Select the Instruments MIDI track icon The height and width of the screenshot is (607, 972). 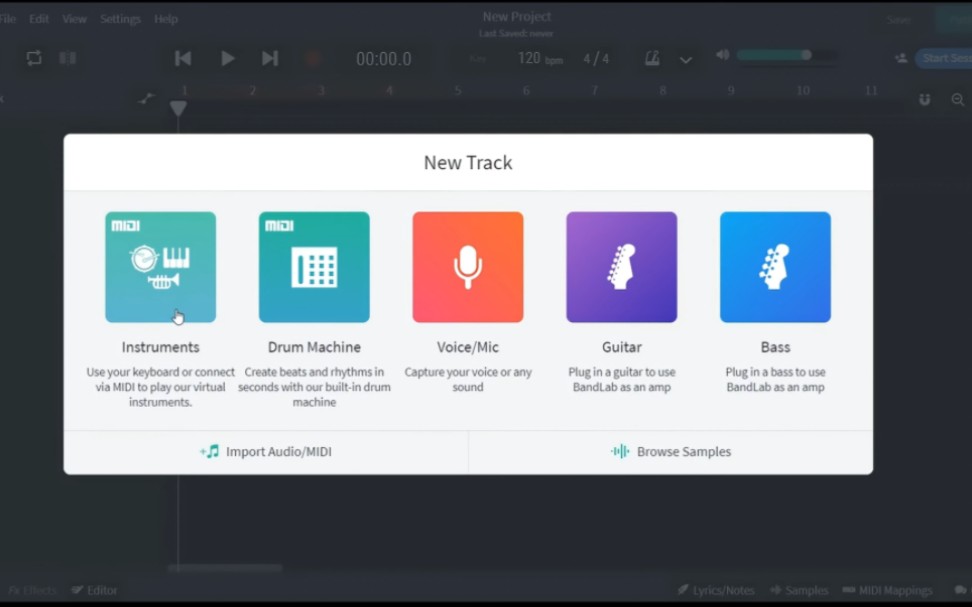(x=160, y=266)
